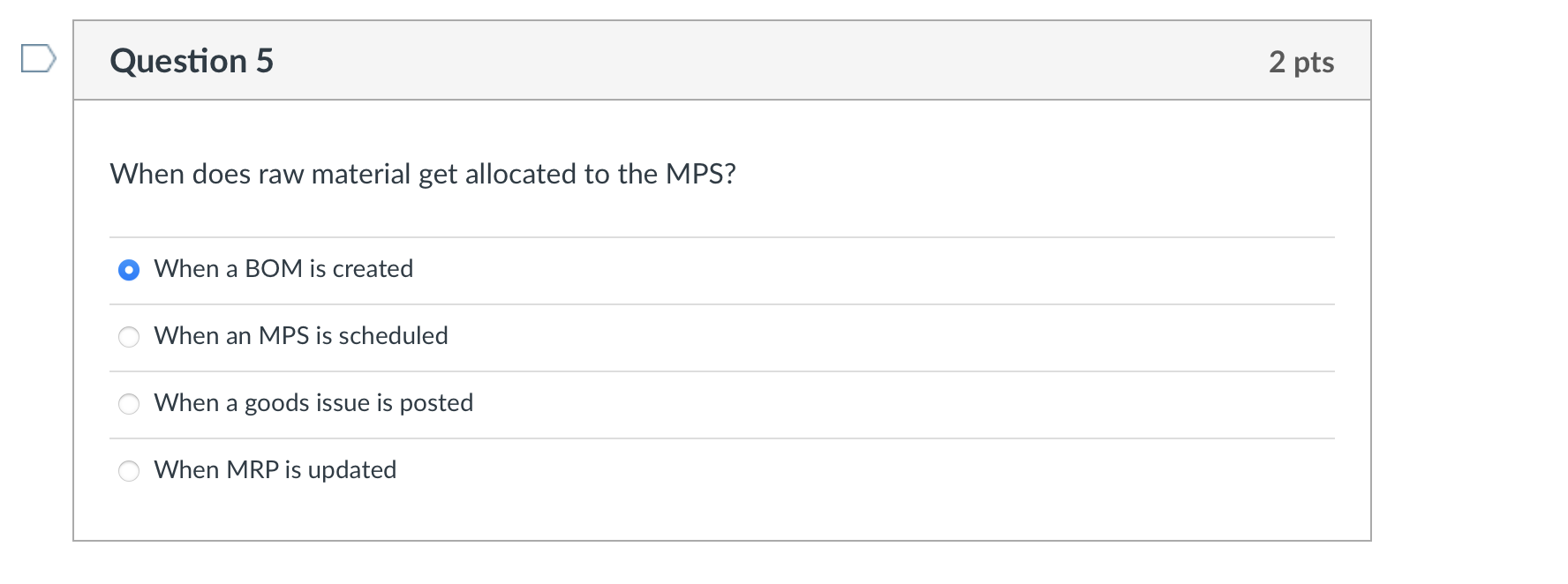This screenshot has height=584, width=1568.
Task: Click the bookmark outline icon beside the question
Action: point(37,60)
